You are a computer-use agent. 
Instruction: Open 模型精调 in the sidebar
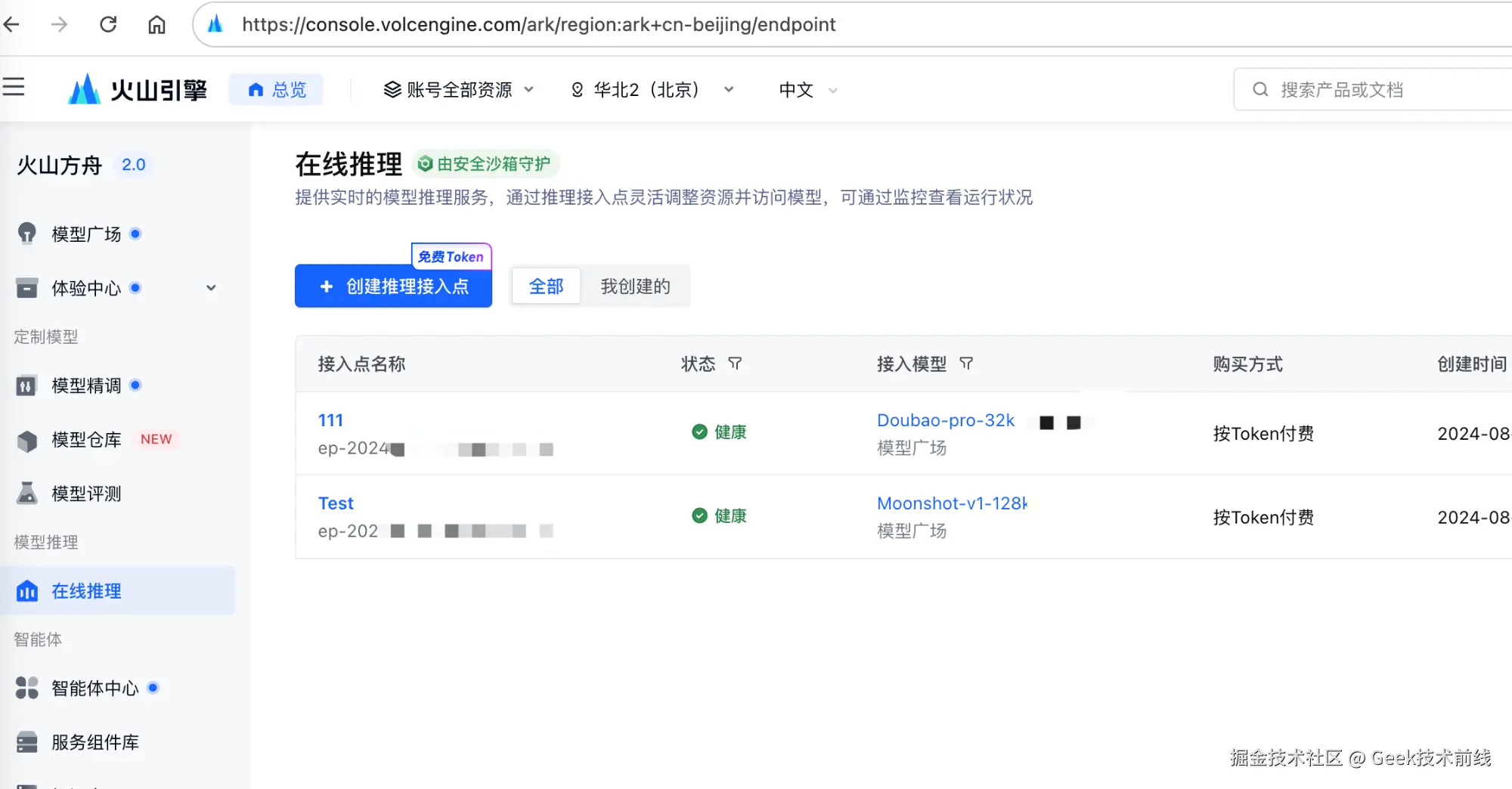86,385
